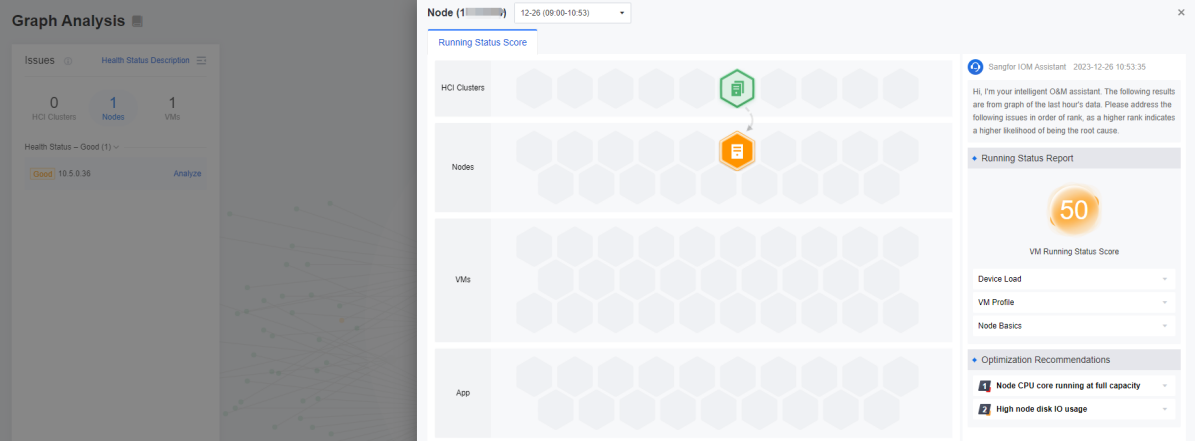
Task: Click the Issues info icon
Action: click(x=68, y=61)
